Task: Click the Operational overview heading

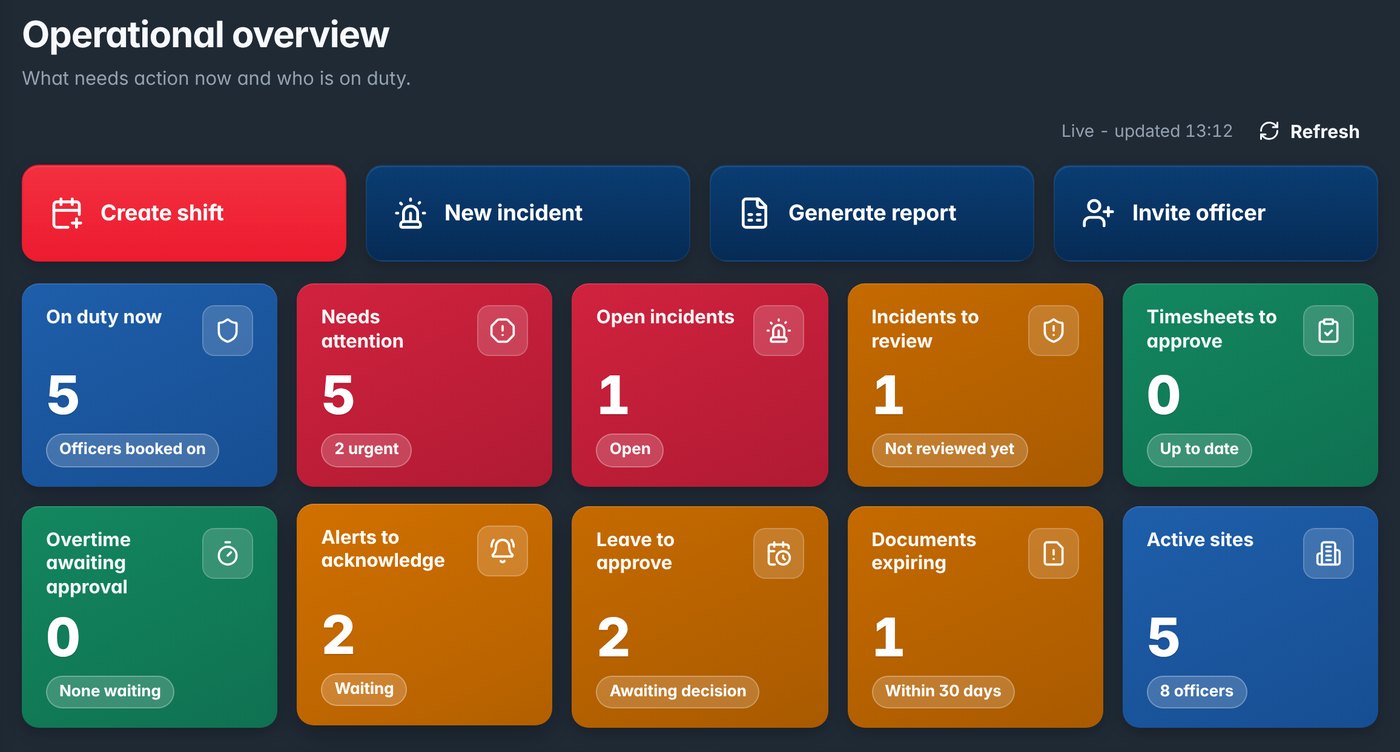Action: point(206,35)
